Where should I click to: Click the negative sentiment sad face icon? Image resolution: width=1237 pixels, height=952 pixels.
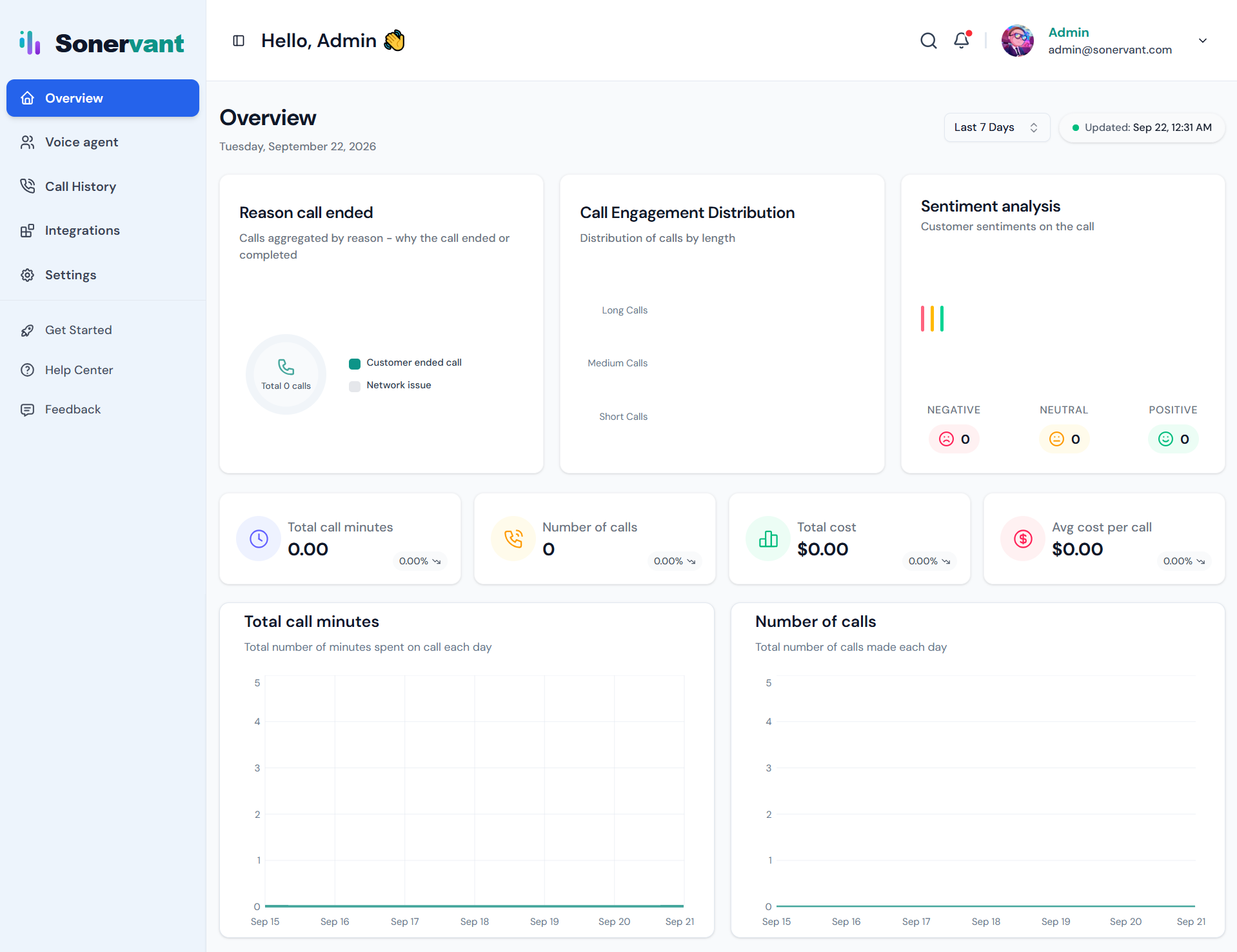click(946, 439)
